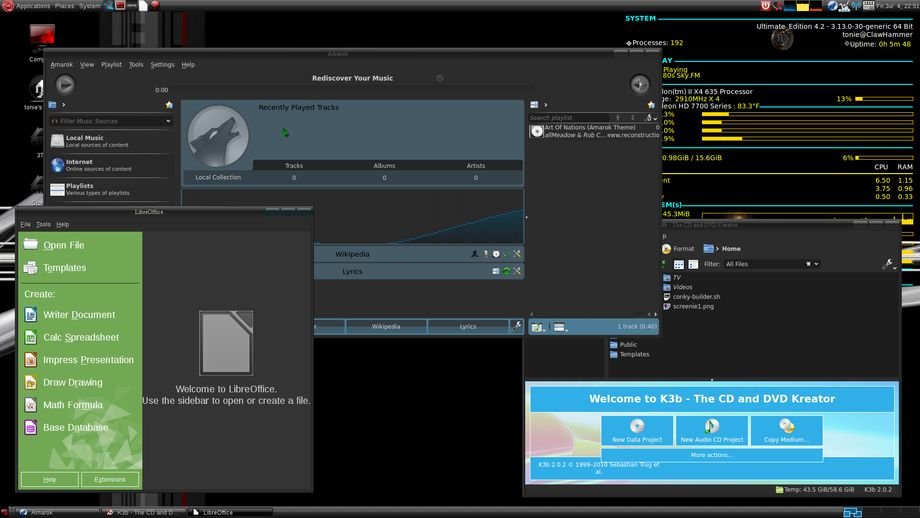Click the K3b Format disc icon
The image size is (920, 518).
click(667, 249)
